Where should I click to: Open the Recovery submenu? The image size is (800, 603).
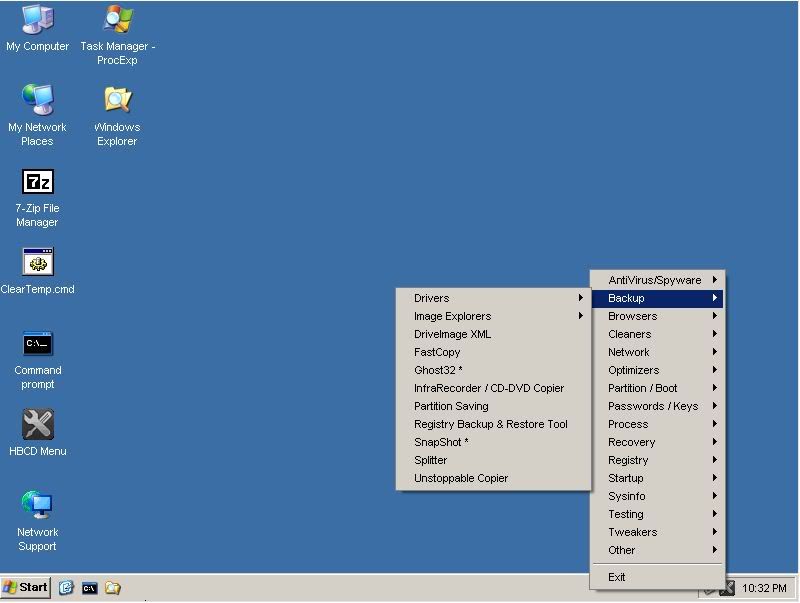pyautogui.click(x=657, y=442)
